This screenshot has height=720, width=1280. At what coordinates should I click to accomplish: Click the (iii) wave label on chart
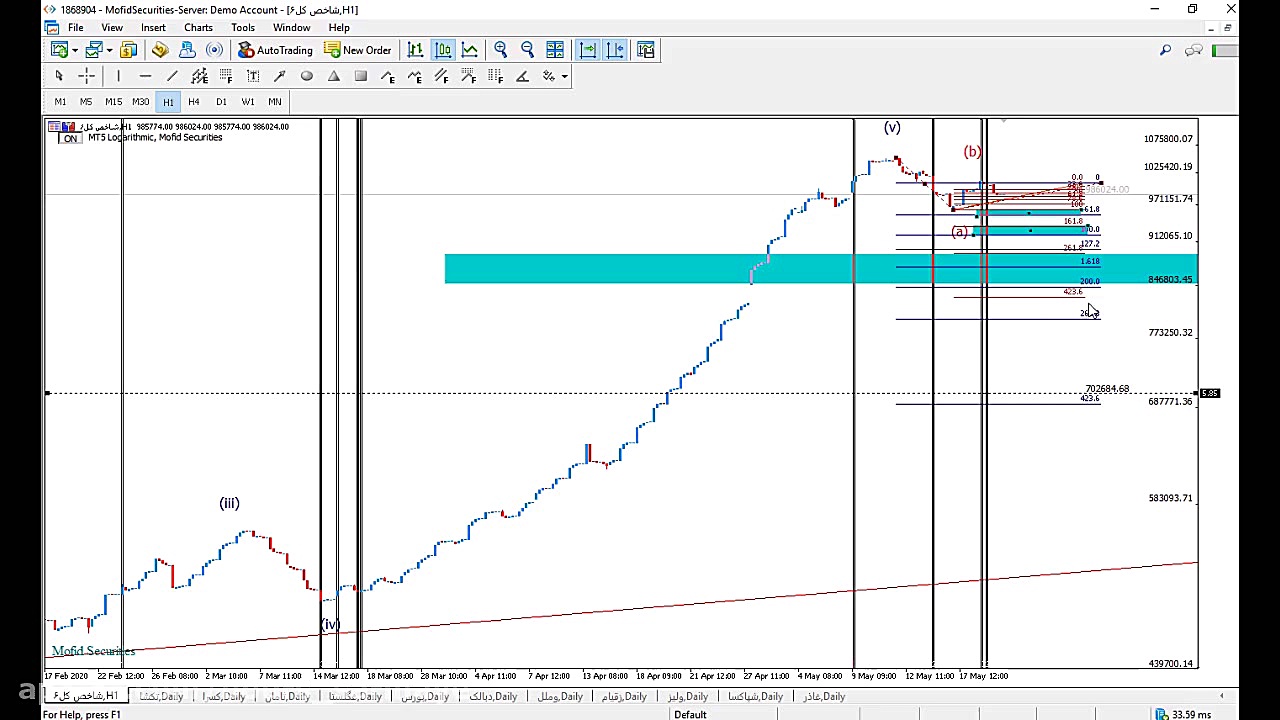229,503
